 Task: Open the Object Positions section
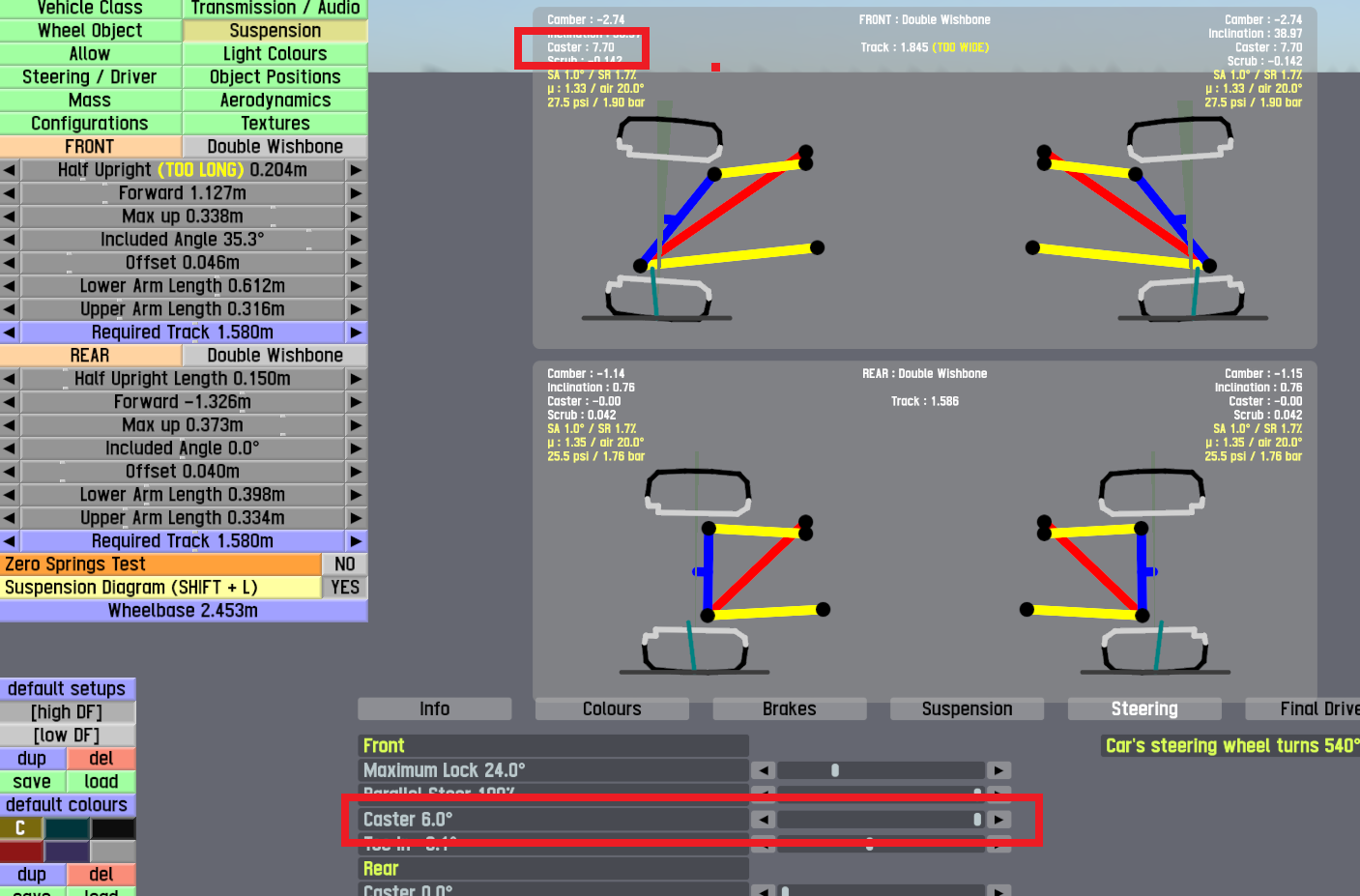275,77
